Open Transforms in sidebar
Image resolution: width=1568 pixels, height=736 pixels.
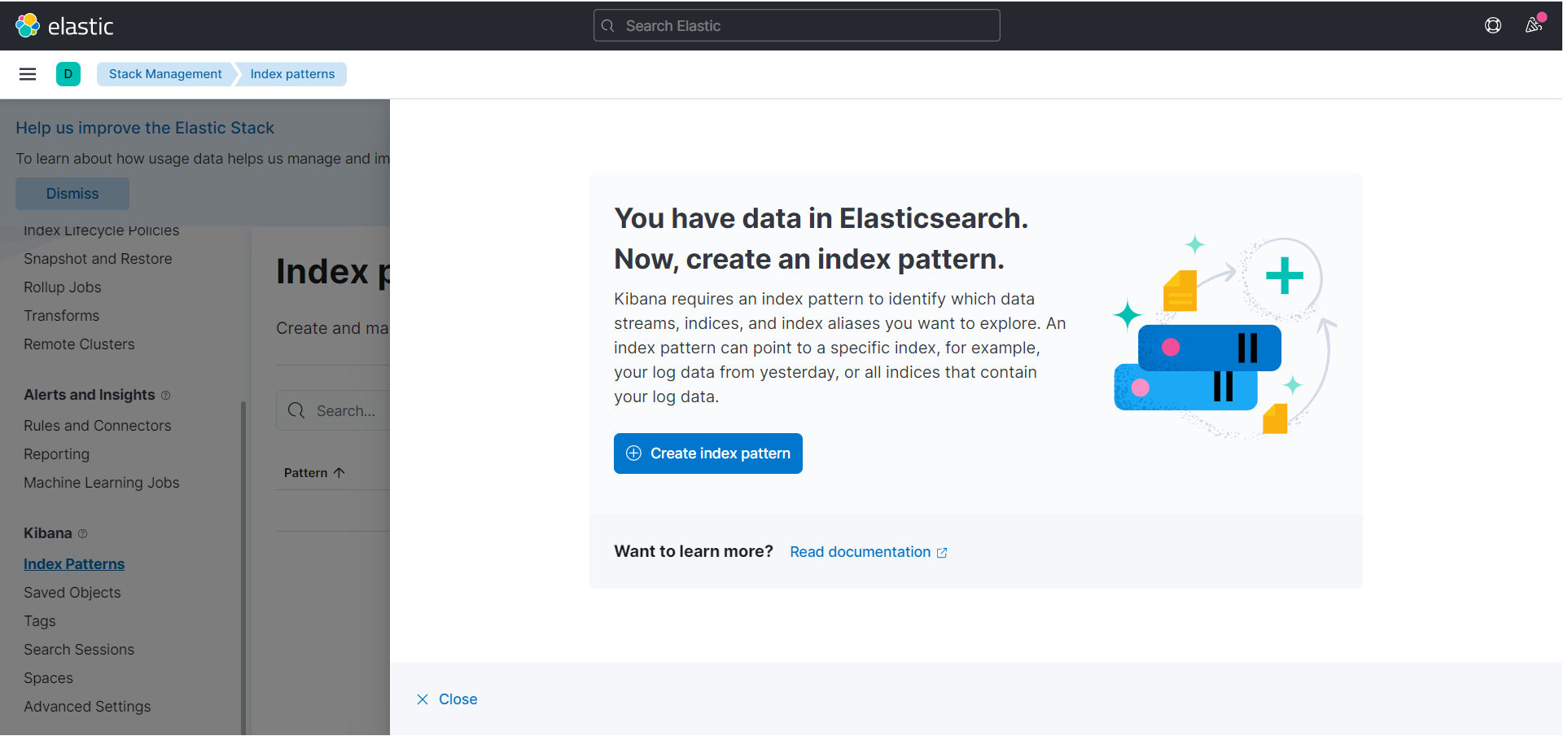(61, 316)
